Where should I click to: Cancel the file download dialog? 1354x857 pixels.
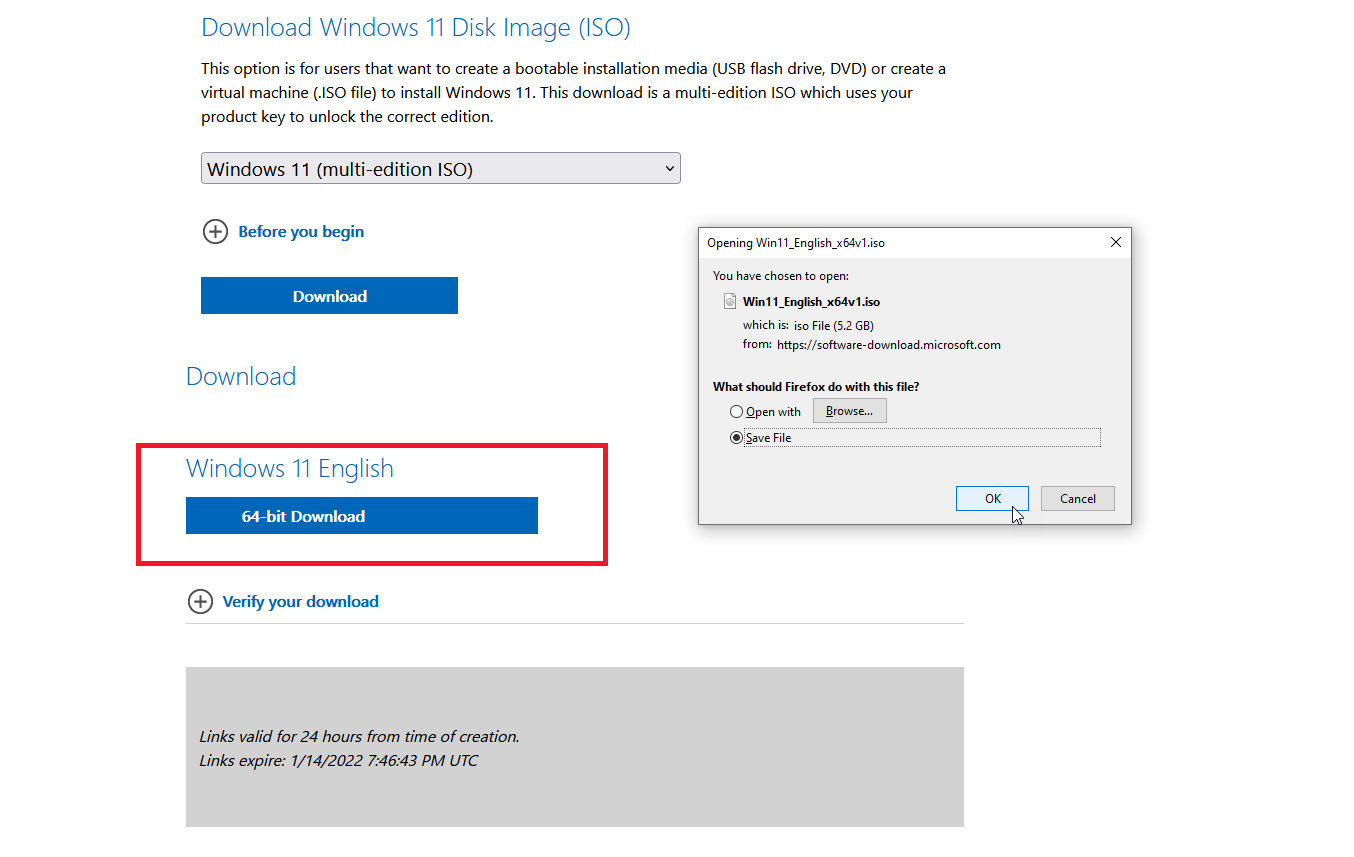[1077, 498]
